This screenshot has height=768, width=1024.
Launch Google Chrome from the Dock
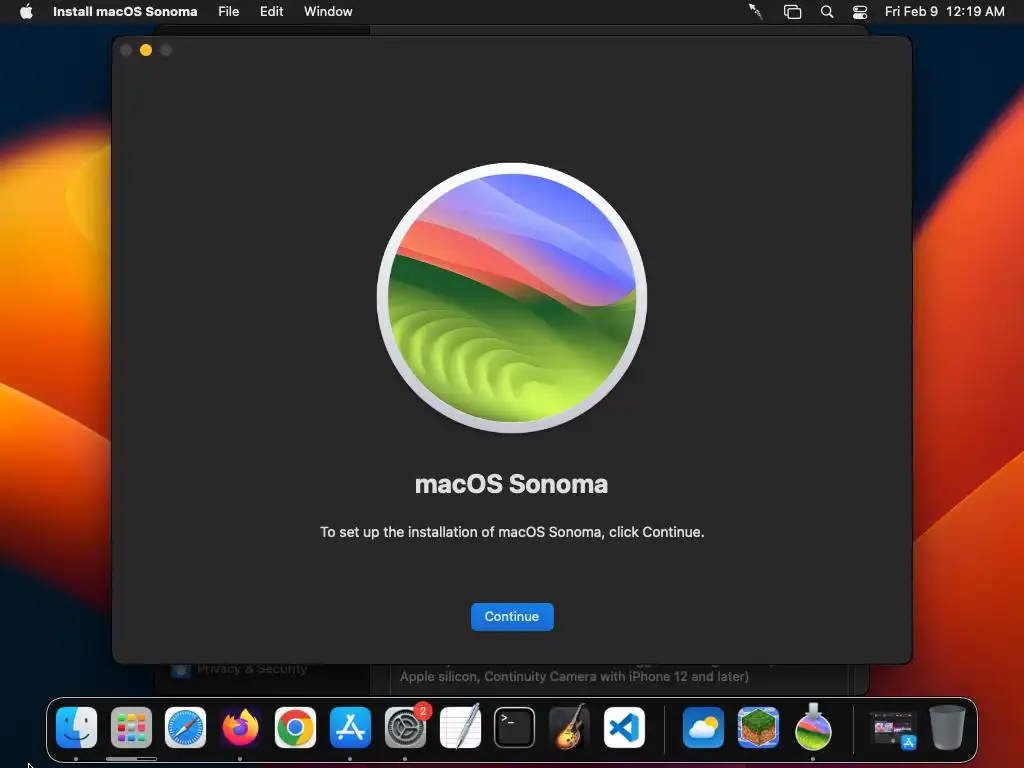295,728
